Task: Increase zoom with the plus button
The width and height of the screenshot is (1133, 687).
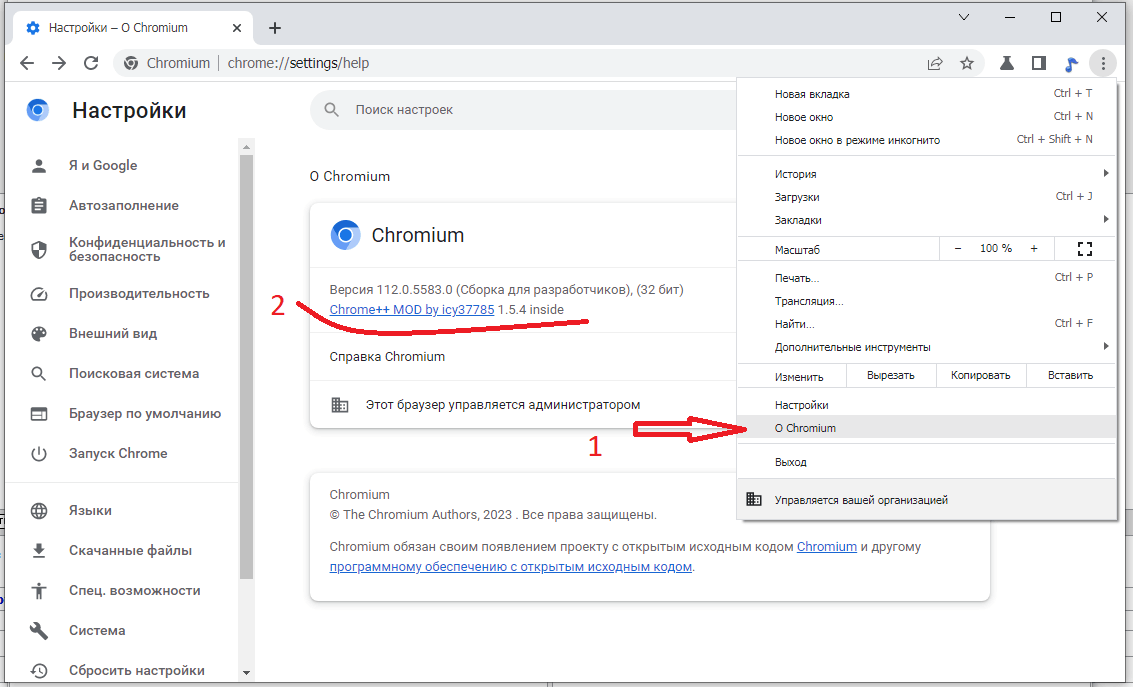Action: 1034,249
